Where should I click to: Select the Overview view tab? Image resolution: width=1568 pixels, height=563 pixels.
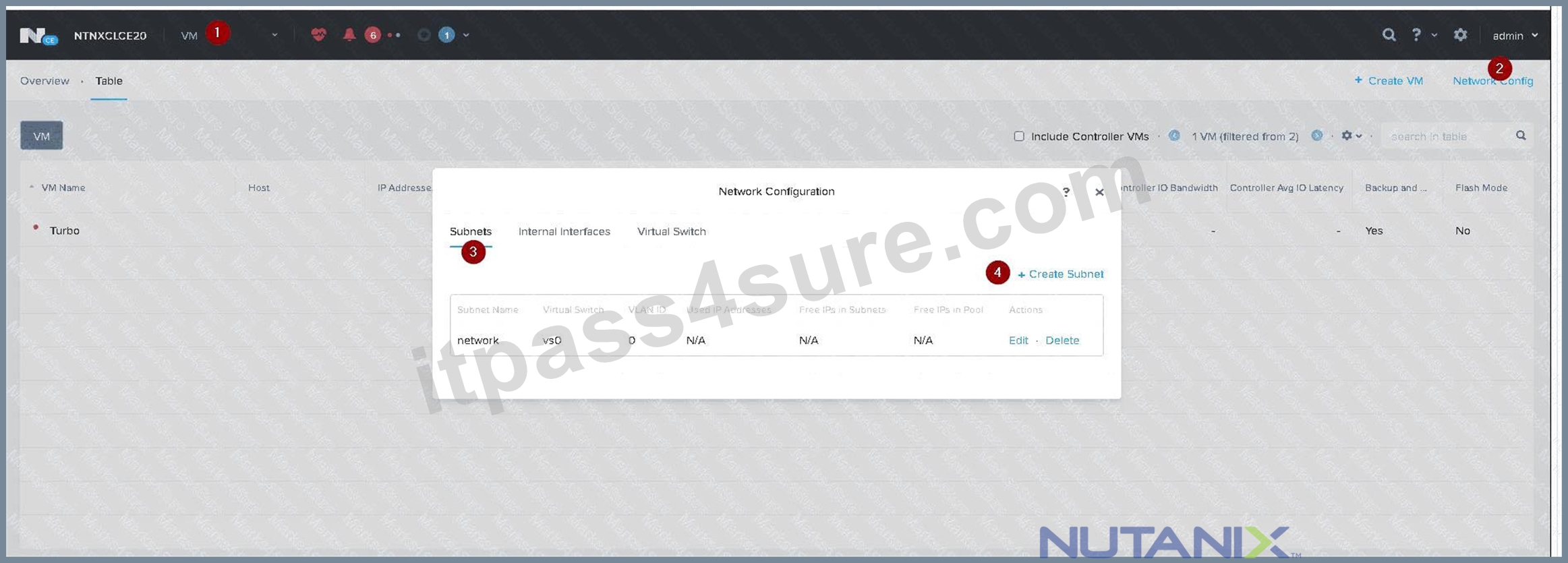click(x=45, y=81)
